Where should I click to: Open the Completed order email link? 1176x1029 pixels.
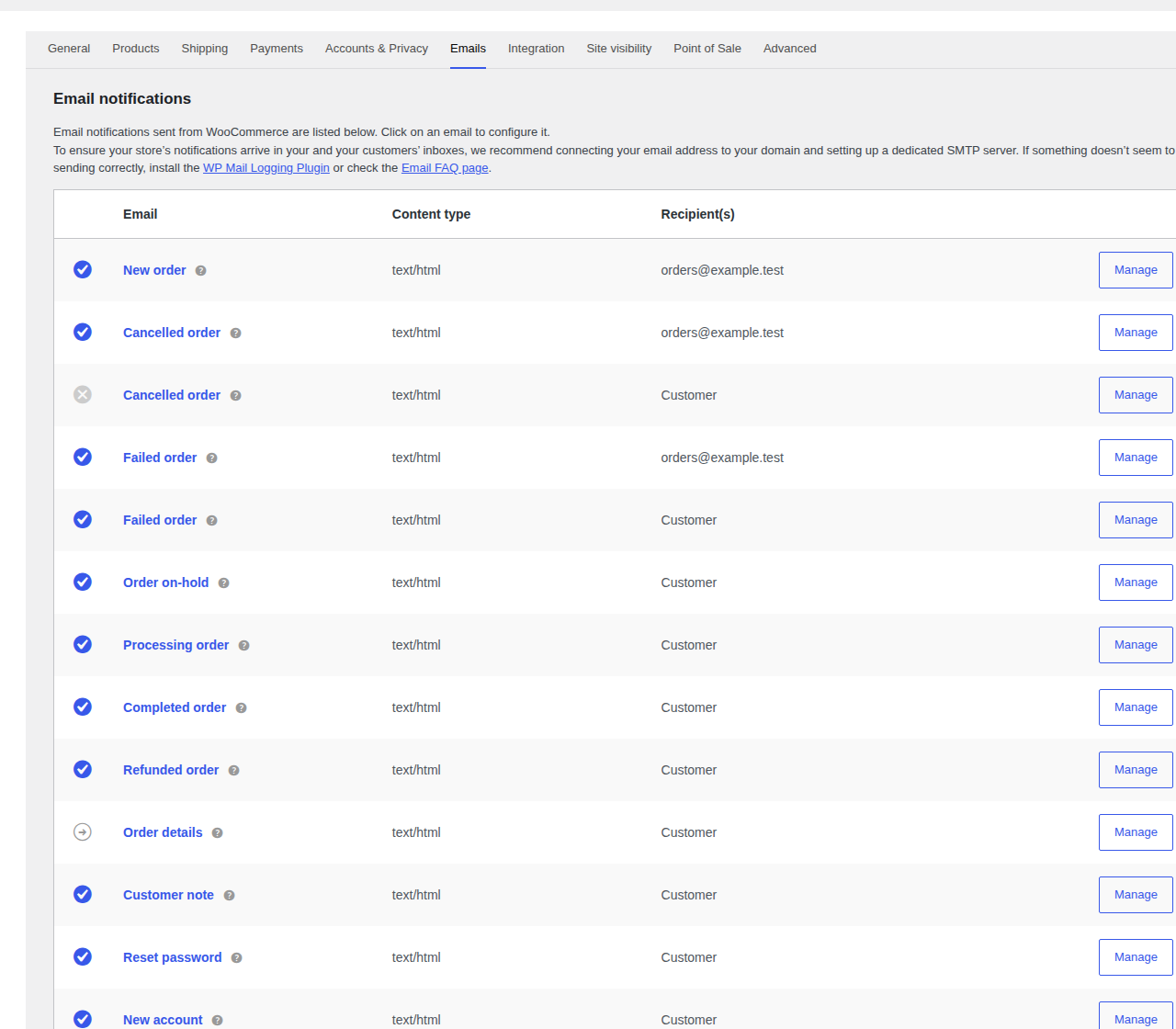pyautogui.click(x=175, y=707)
